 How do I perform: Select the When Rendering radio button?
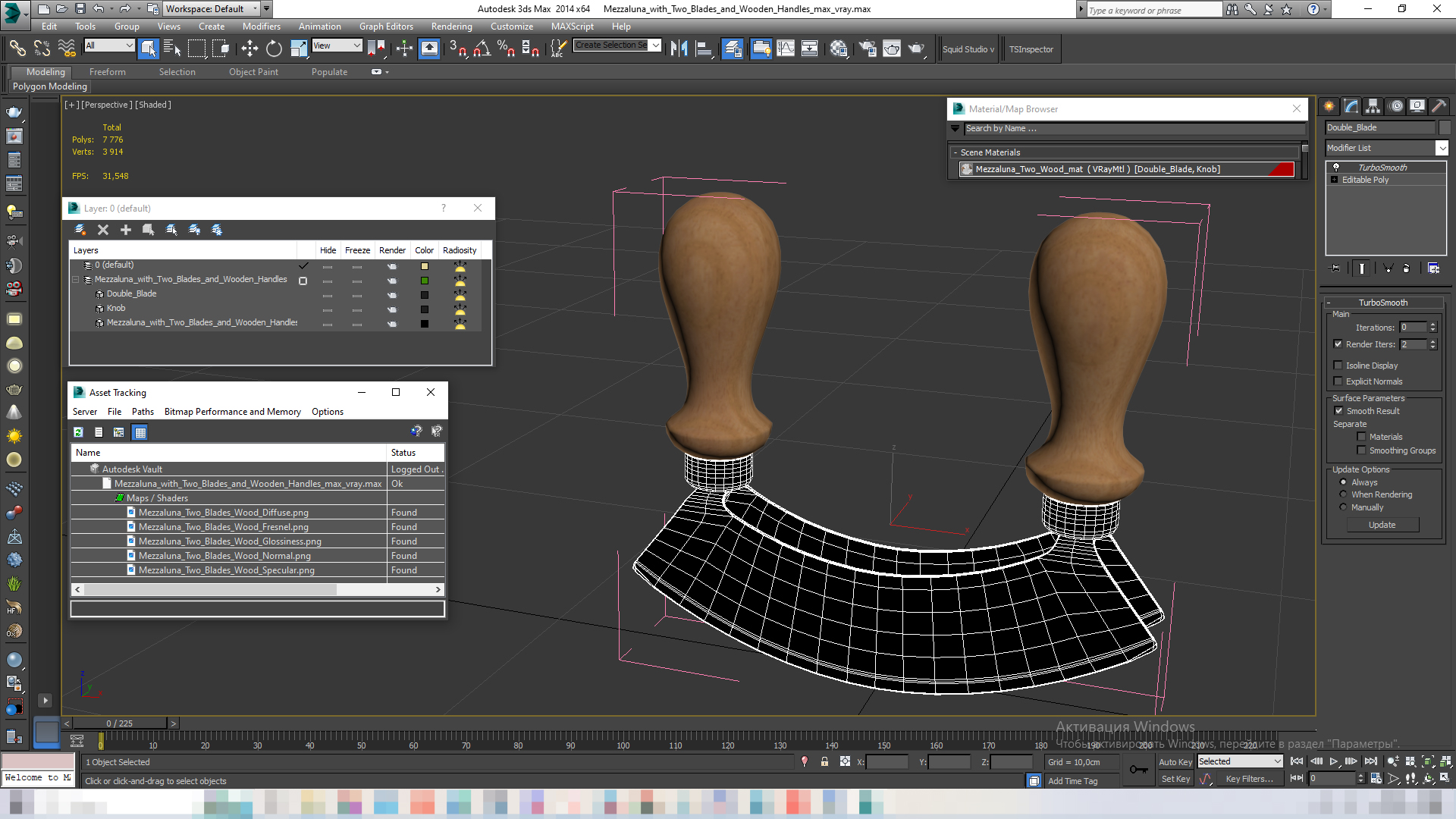pos(1343,494)
